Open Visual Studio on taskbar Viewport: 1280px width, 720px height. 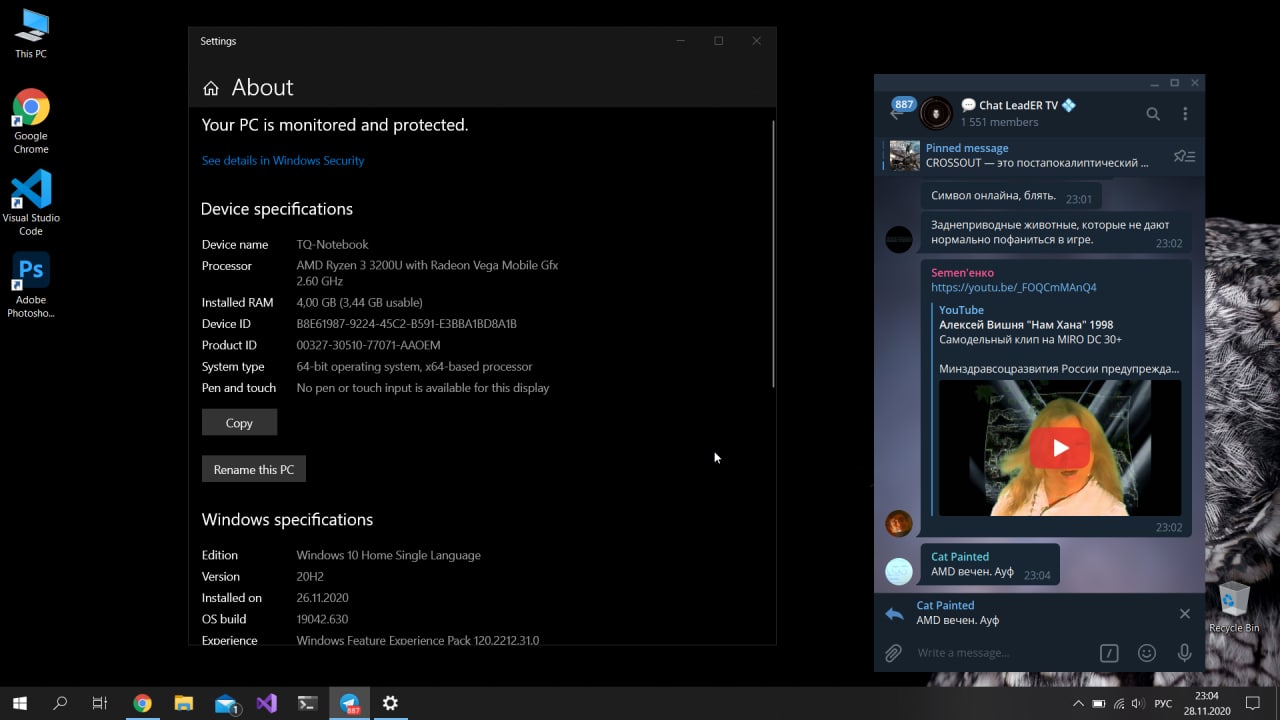pyautogui.click(x=266, y=703)
